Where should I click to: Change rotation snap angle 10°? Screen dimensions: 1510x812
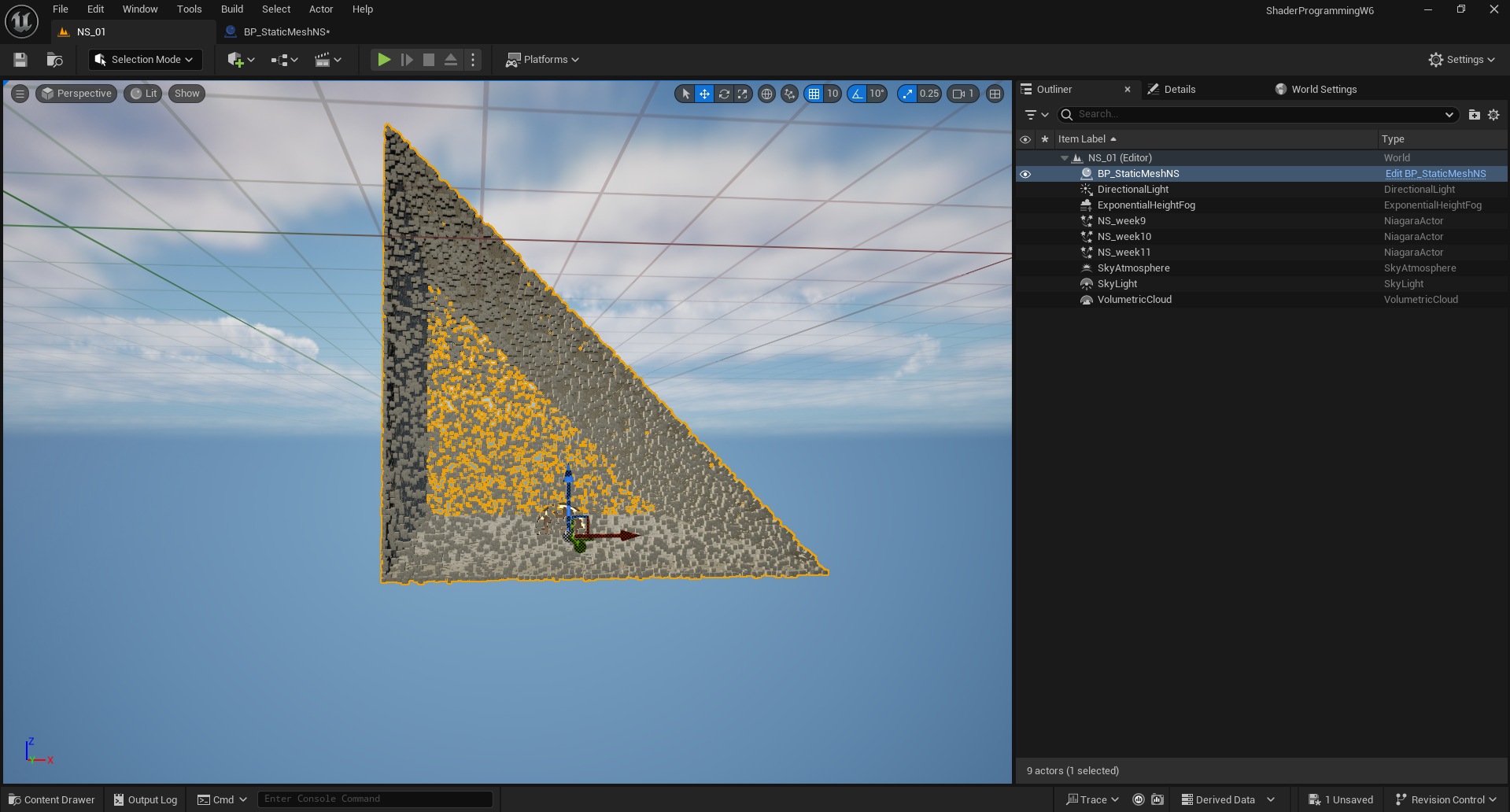tap(877, 94)
